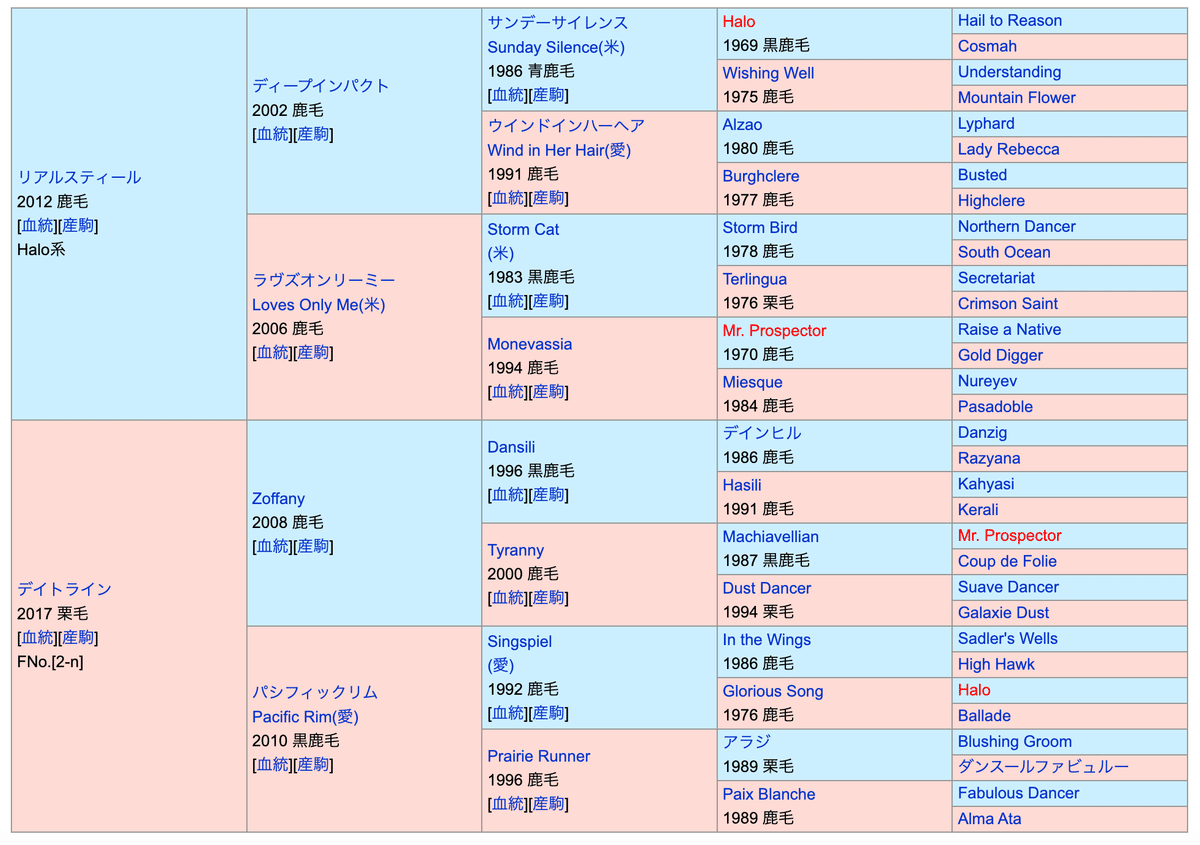Viewport: 1200px width, 845px height.
Task: Open the Glorious Song link
Action: point(773,691)
